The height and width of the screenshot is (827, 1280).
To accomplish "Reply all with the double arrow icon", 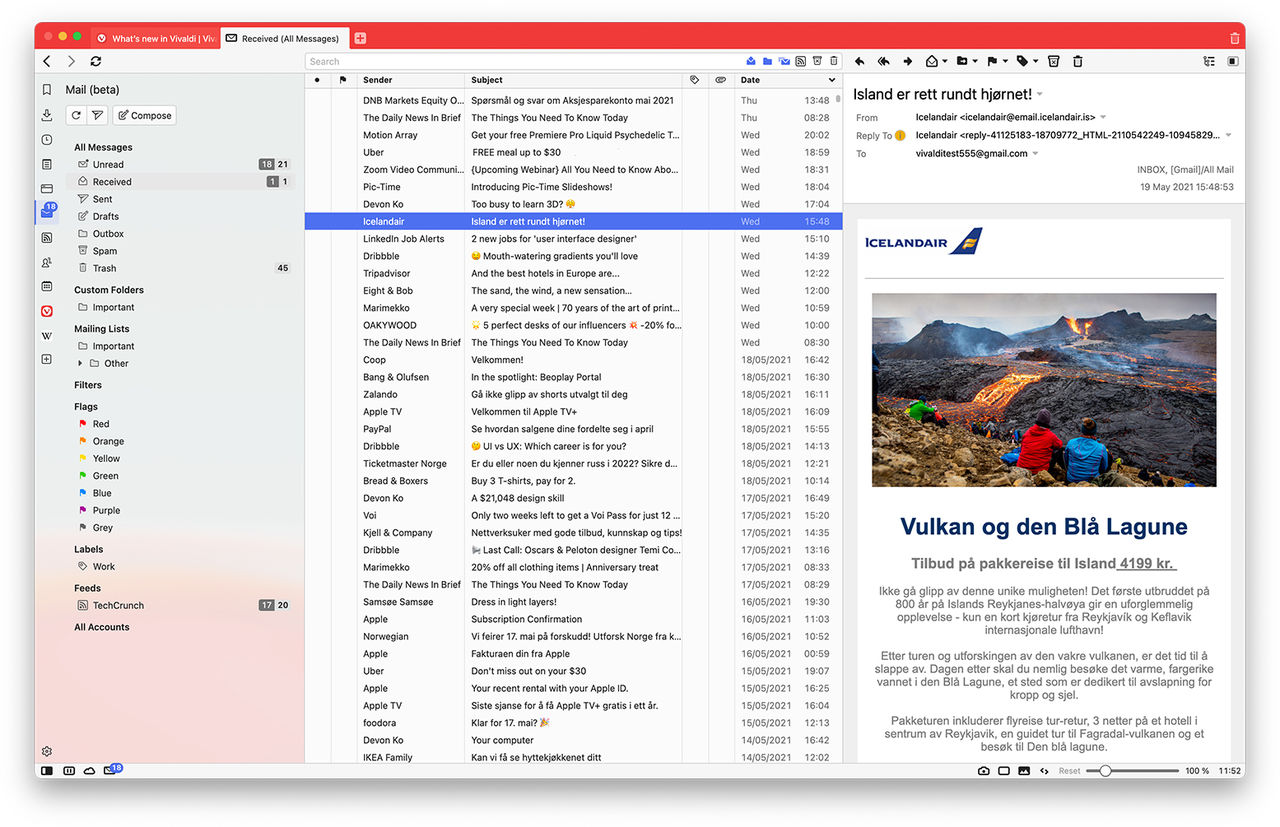I will (x=883, y=61).
